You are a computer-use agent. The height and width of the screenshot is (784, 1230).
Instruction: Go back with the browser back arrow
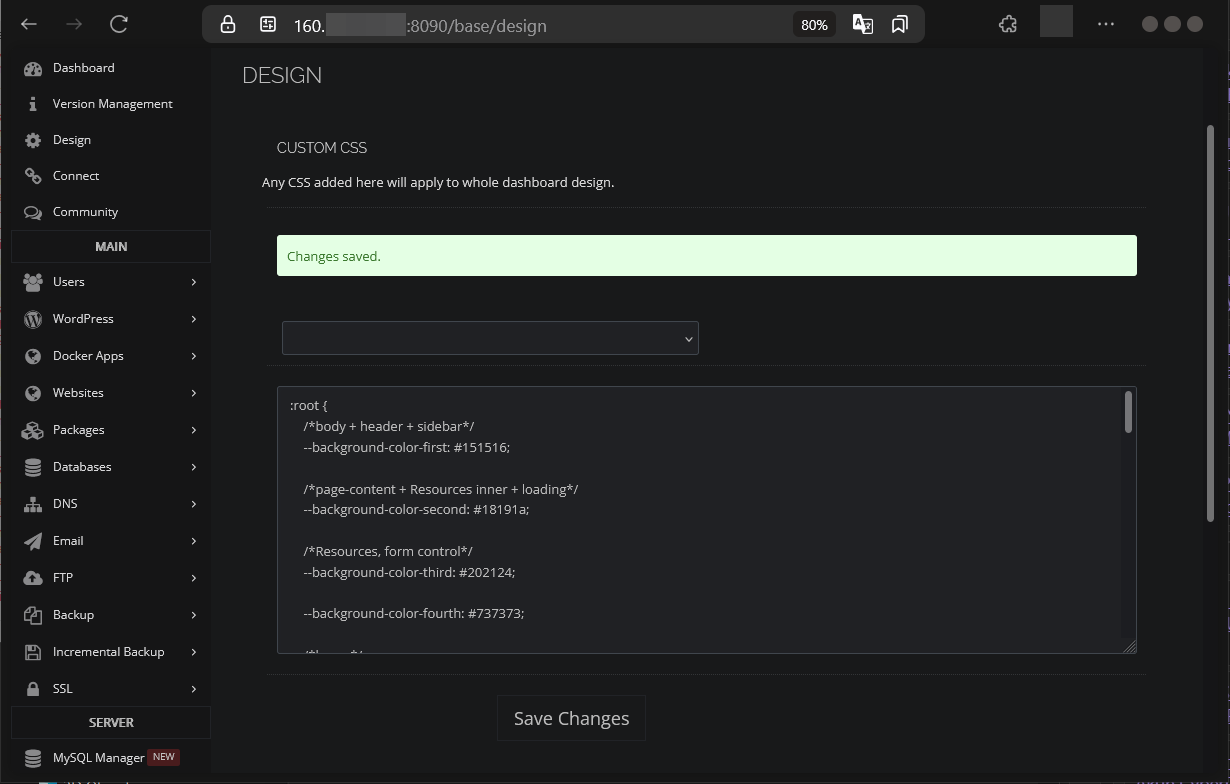click(x=29, y=24)
